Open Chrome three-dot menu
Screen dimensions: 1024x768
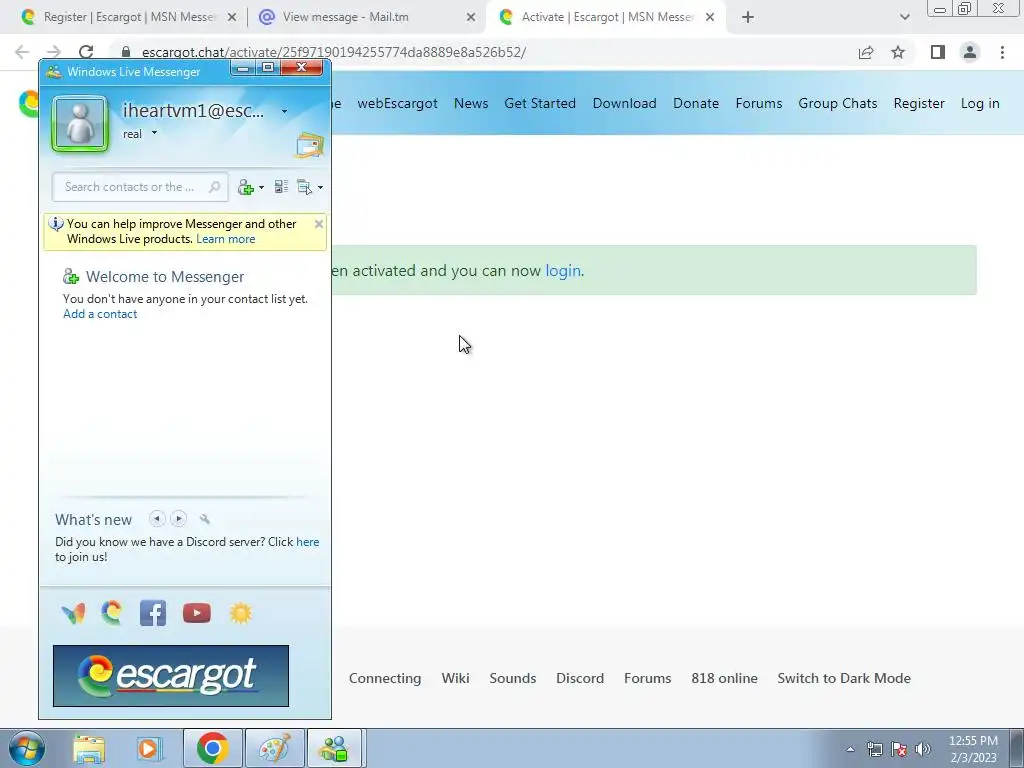click(1002, 52)
